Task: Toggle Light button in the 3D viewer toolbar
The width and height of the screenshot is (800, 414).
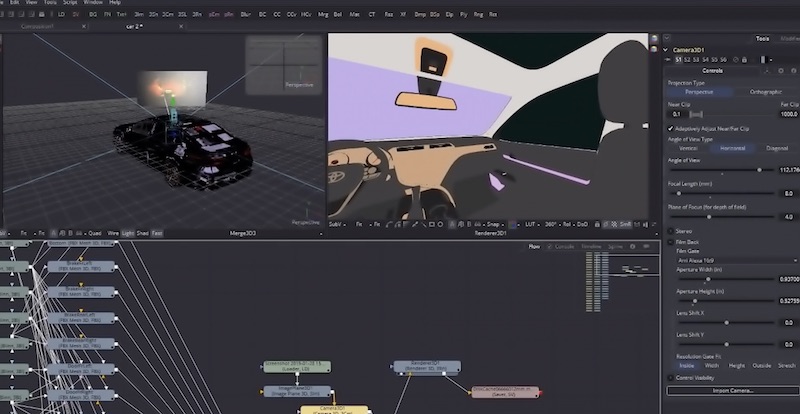Action: pyautogui.click(x=127, y=233)
